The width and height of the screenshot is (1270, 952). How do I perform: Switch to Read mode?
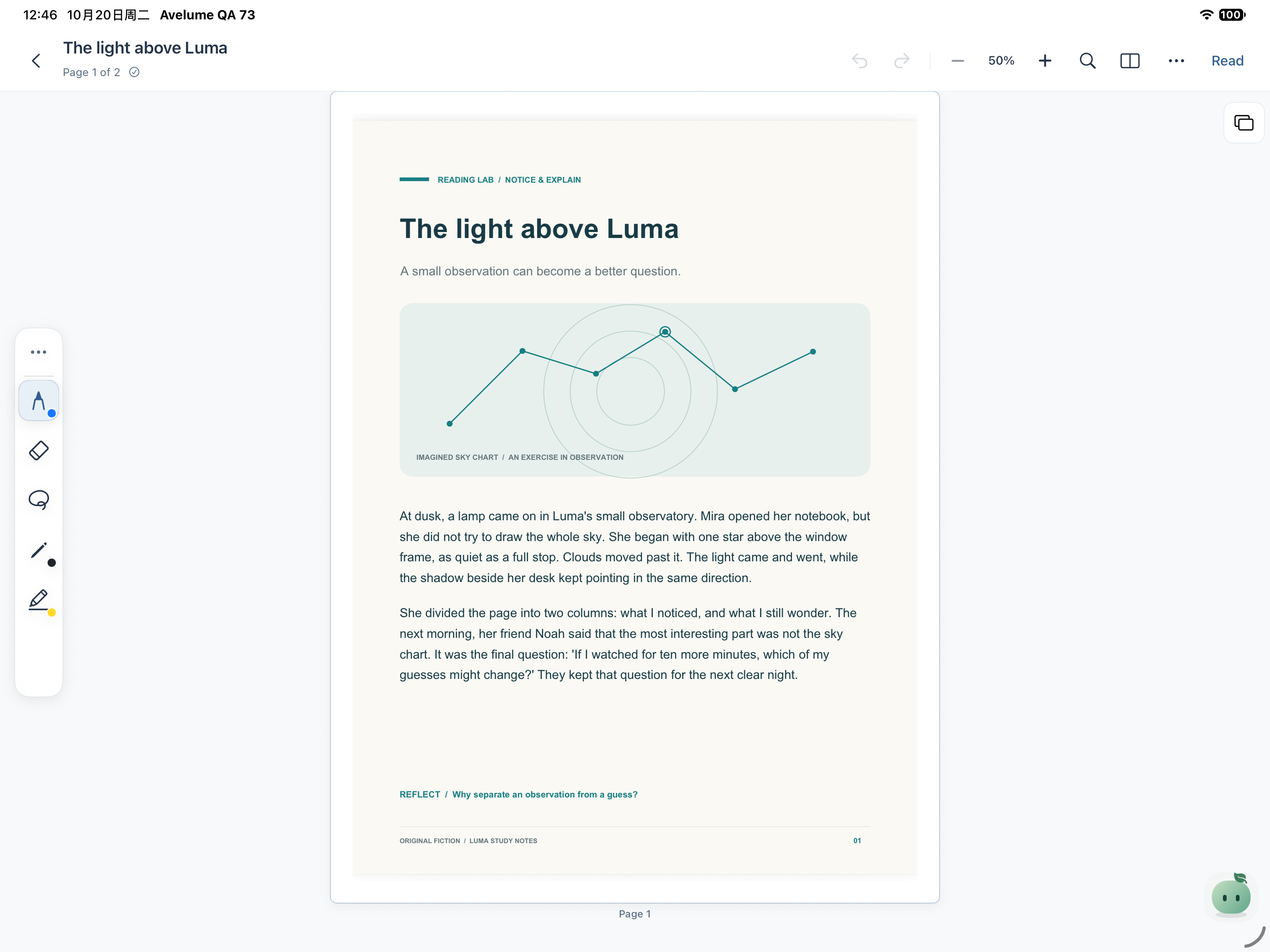[x=1227, y=61]
